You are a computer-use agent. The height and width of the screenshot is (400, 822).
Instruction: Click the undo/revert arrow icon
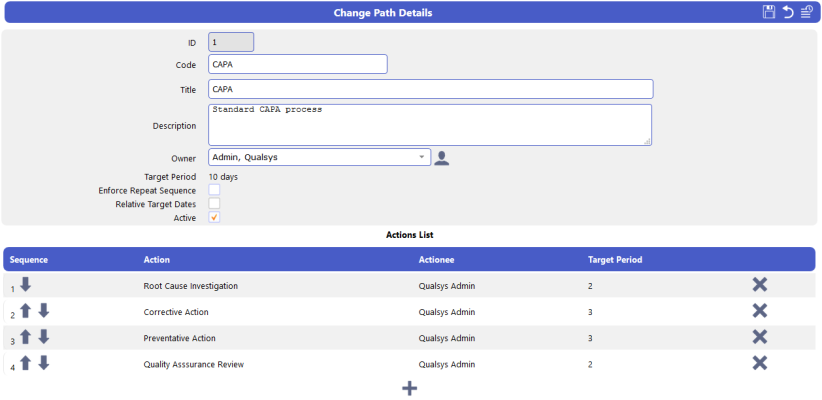pyautogui.click(x=788, y=13)
